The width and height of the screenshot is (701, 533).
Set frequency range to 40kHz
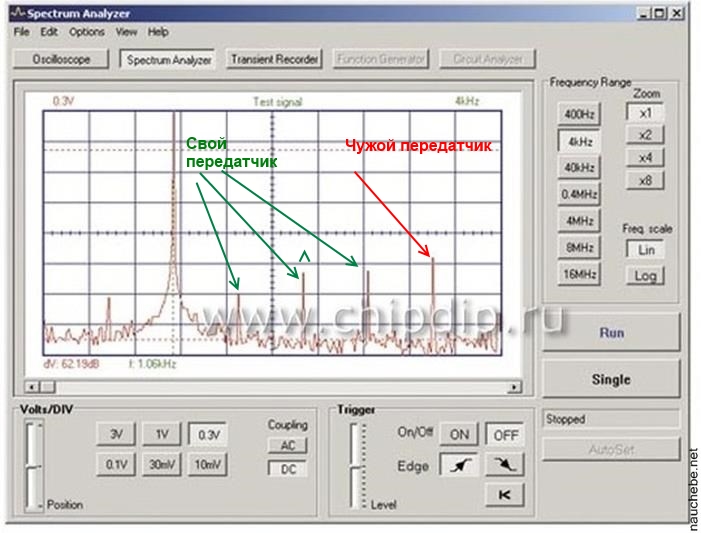tap(579, 168)
